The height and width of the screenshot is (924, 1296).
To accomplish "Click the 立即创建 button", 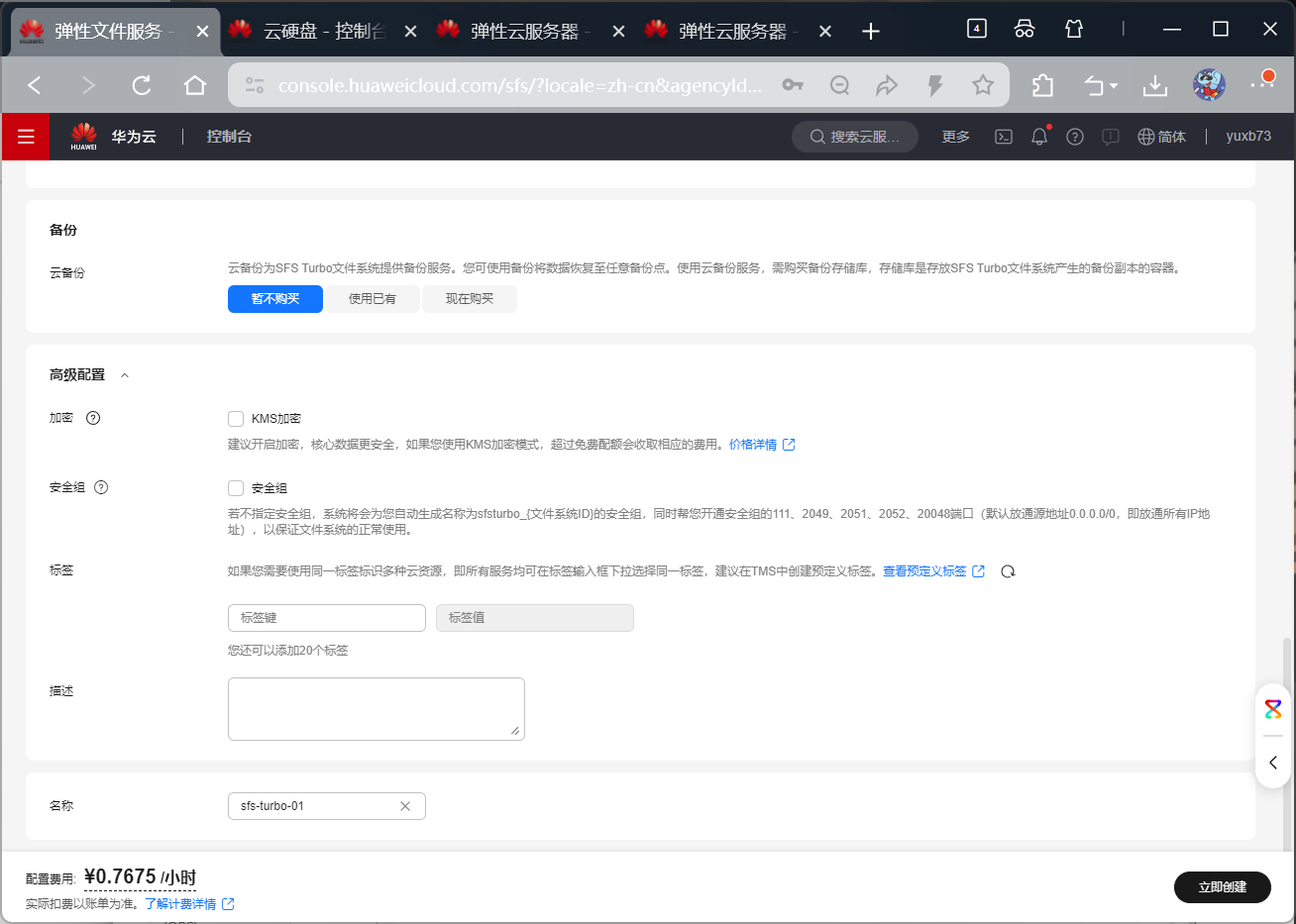I will 1223,887.
